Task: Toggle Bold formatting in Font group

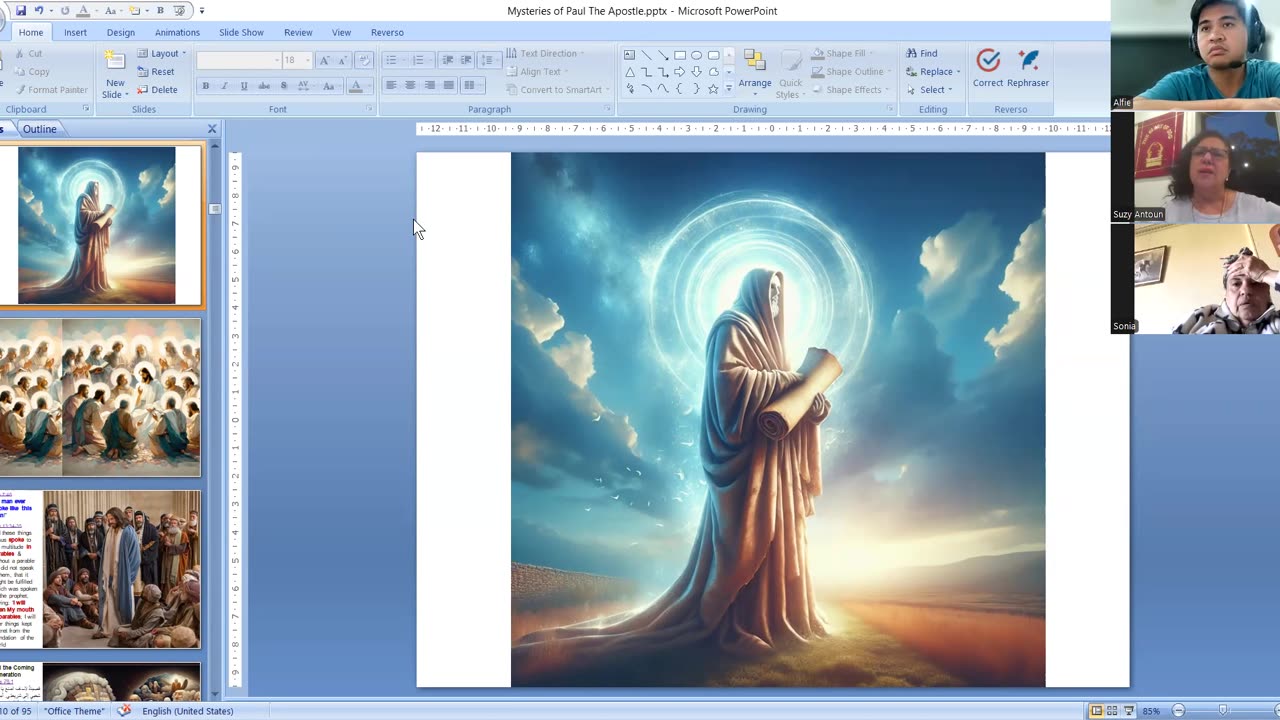Action: 206,86
